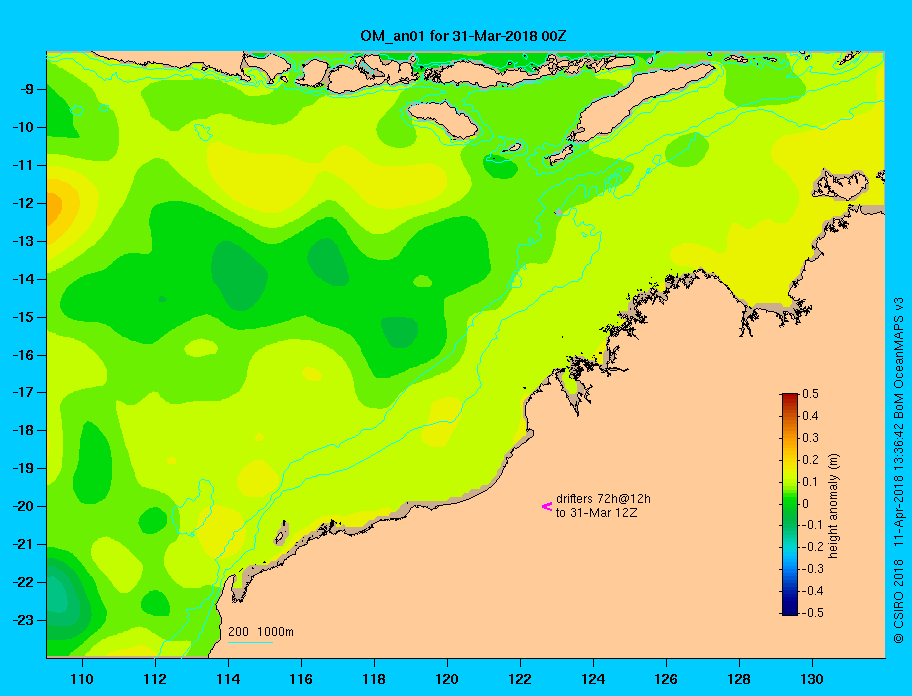Click the longitude axis label 126
Viewport: 912px width, 696px height.
(x=666, y=679)
